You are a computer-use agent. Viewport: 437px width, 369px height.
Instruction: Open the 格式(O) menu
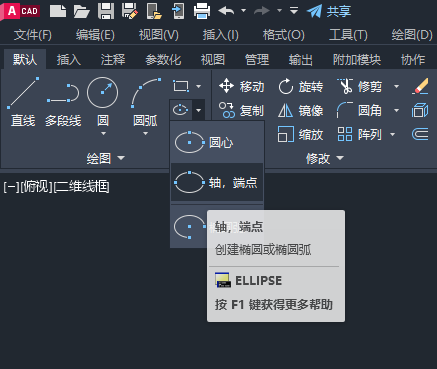pos(284,35)
